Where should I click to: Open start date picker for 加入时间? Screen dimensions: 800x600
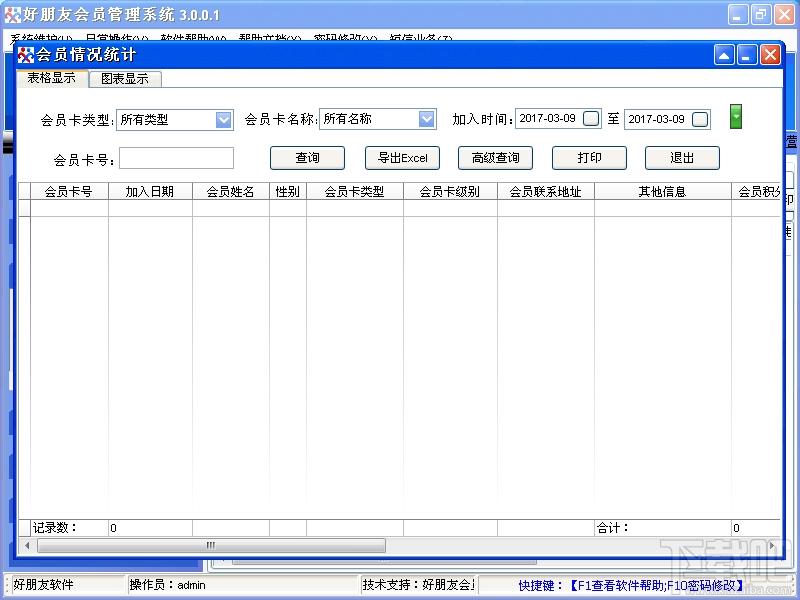591,118
